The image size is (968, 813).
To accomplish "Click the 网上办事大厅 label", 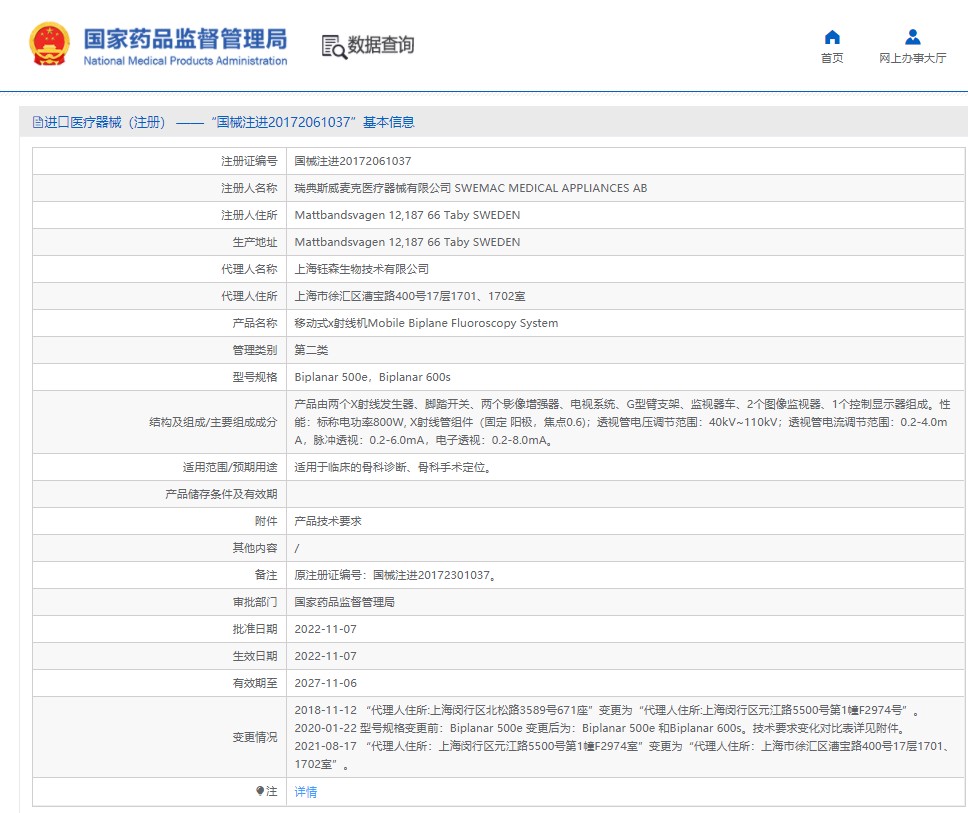I will tap(912, 58).
